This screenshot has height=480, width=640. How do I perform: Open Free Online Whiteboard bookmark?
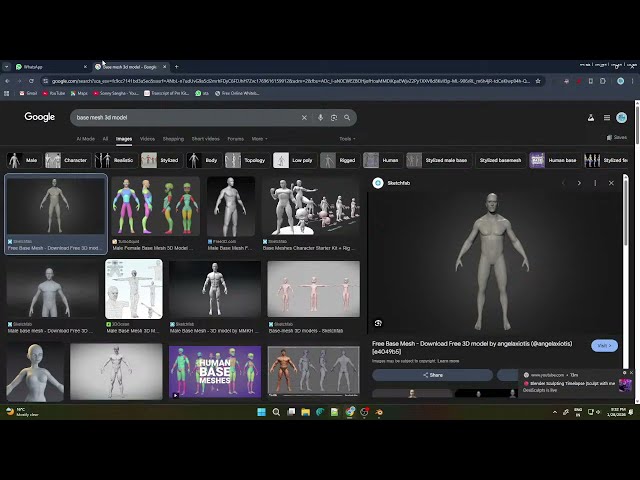point(237,93)
